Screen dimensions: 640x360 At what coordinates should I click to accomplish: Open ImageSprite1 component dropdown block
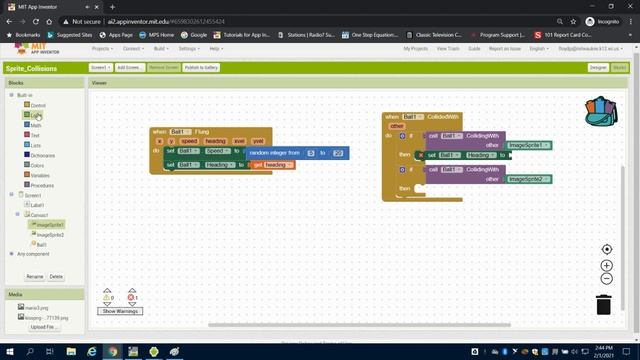(528, 145)
